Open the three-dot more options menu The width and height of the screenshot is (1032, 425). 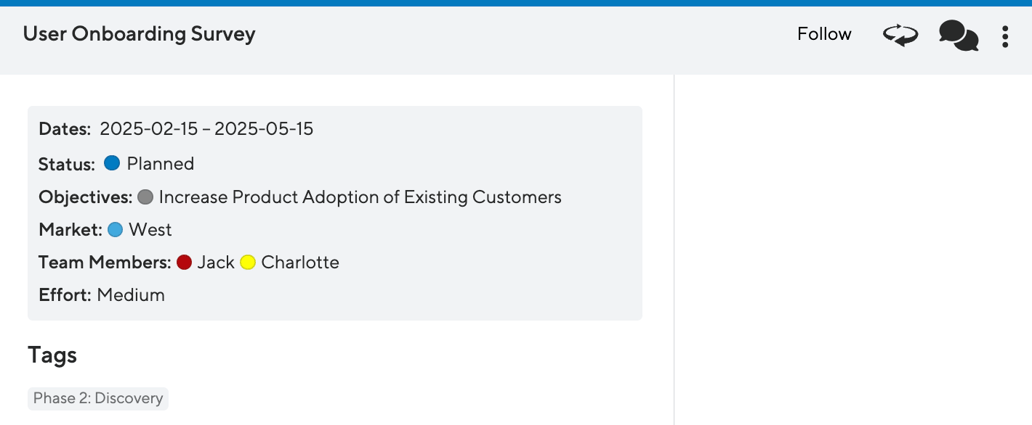pyautogui.click(x=1005, y=37)
